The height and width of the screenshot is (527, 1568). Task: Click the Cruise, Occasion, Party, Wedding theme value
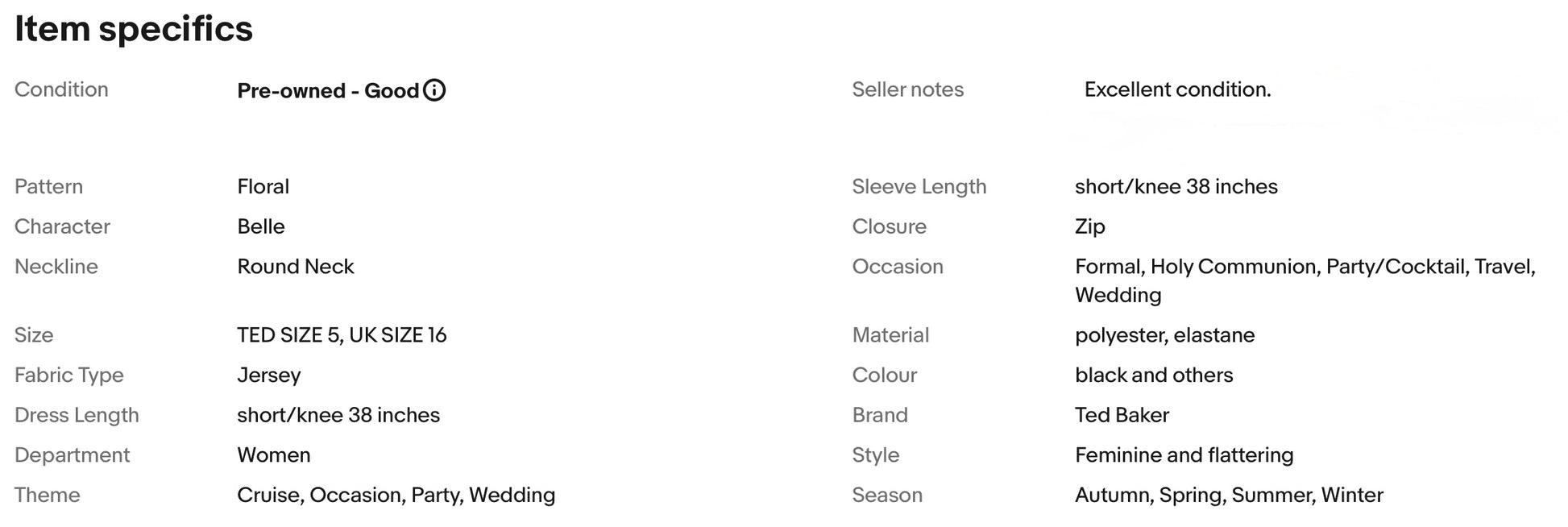(396, 495)
